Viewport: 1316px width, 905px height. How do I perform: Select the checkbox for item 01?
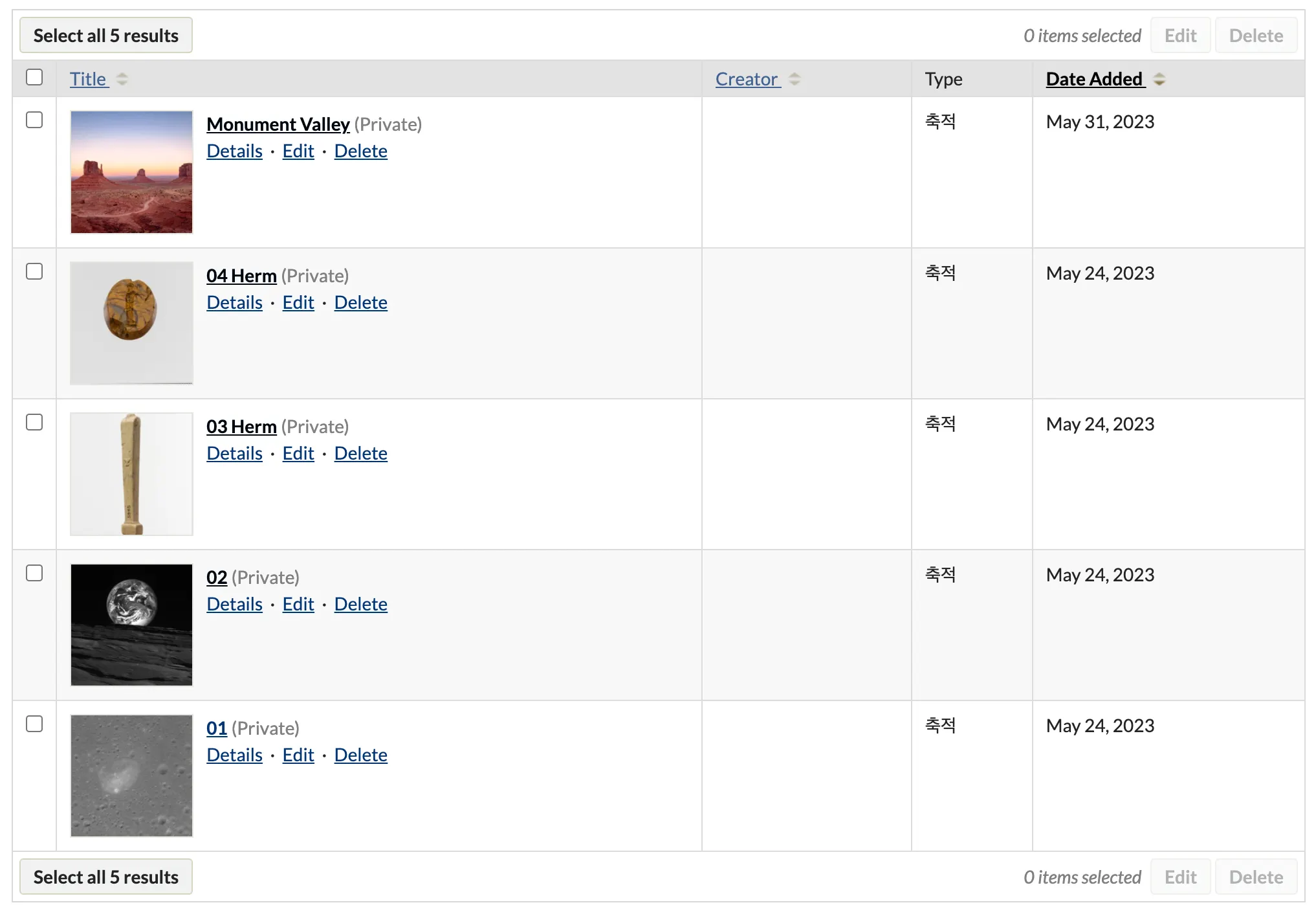(34, 724)
